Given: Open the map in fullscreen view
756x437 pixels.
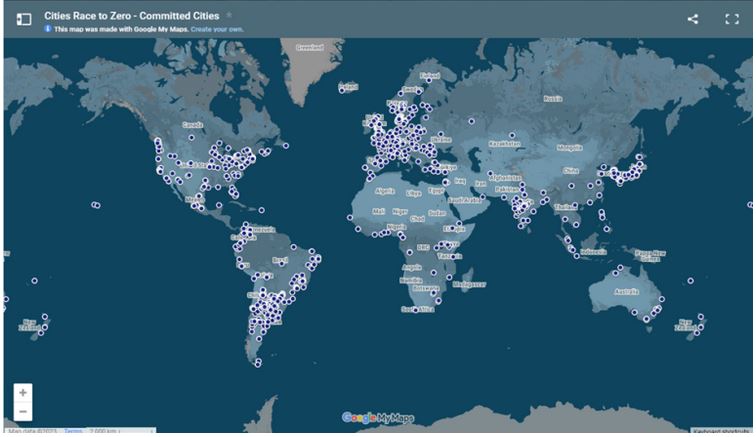Looking at the screenshot, I should pos(732,19).
